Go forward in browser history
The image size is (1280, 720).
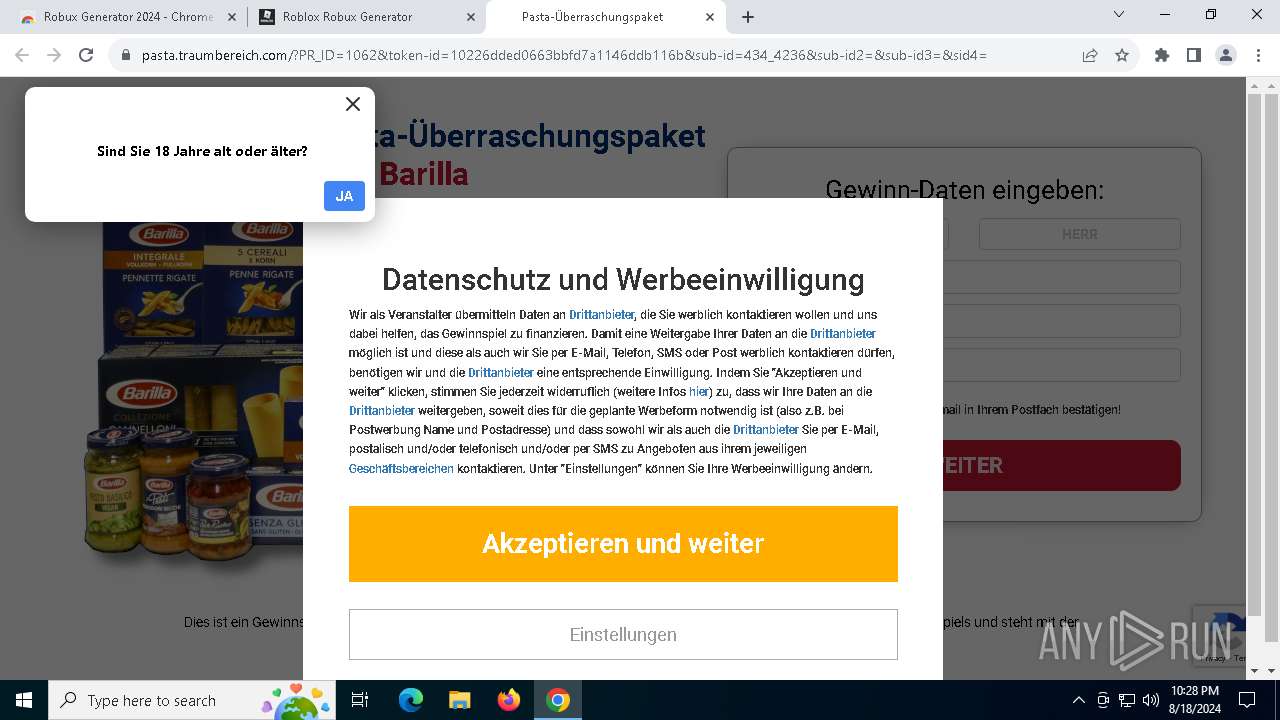[54, 56]
